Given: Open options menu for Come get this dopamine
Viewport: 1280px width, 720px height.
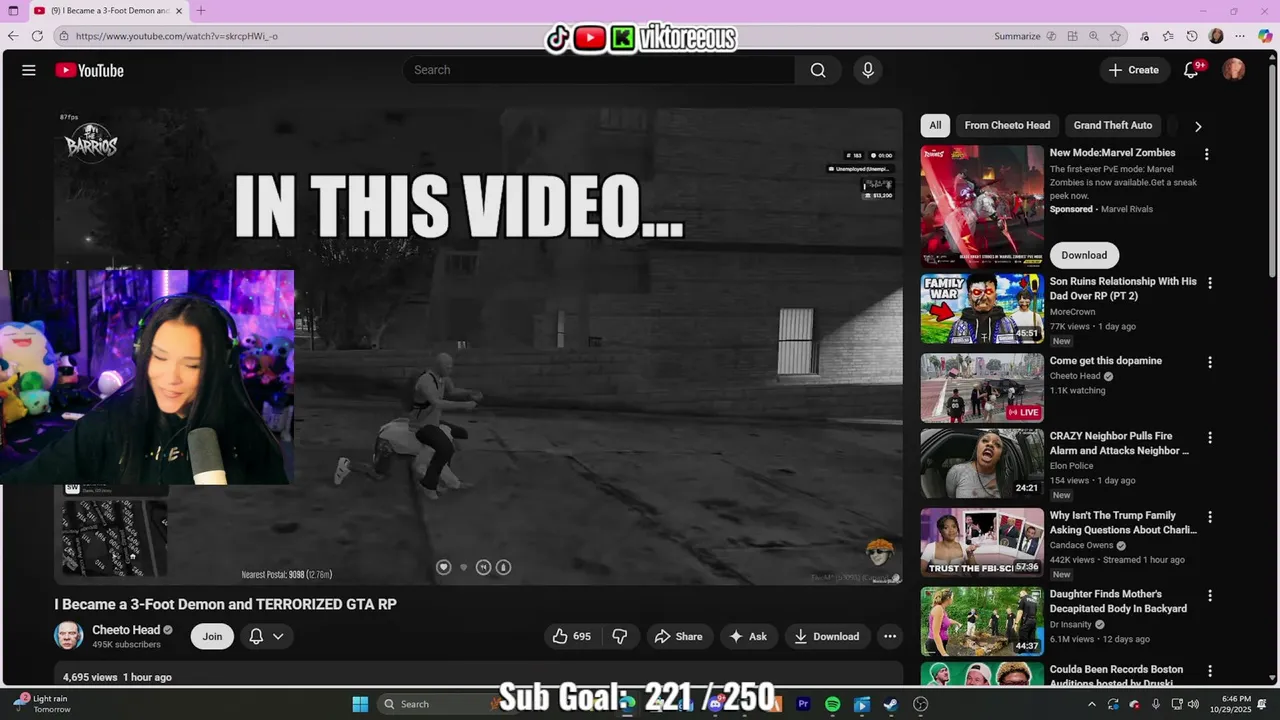Looking at the screenshot, I should tap(1209, 362).
